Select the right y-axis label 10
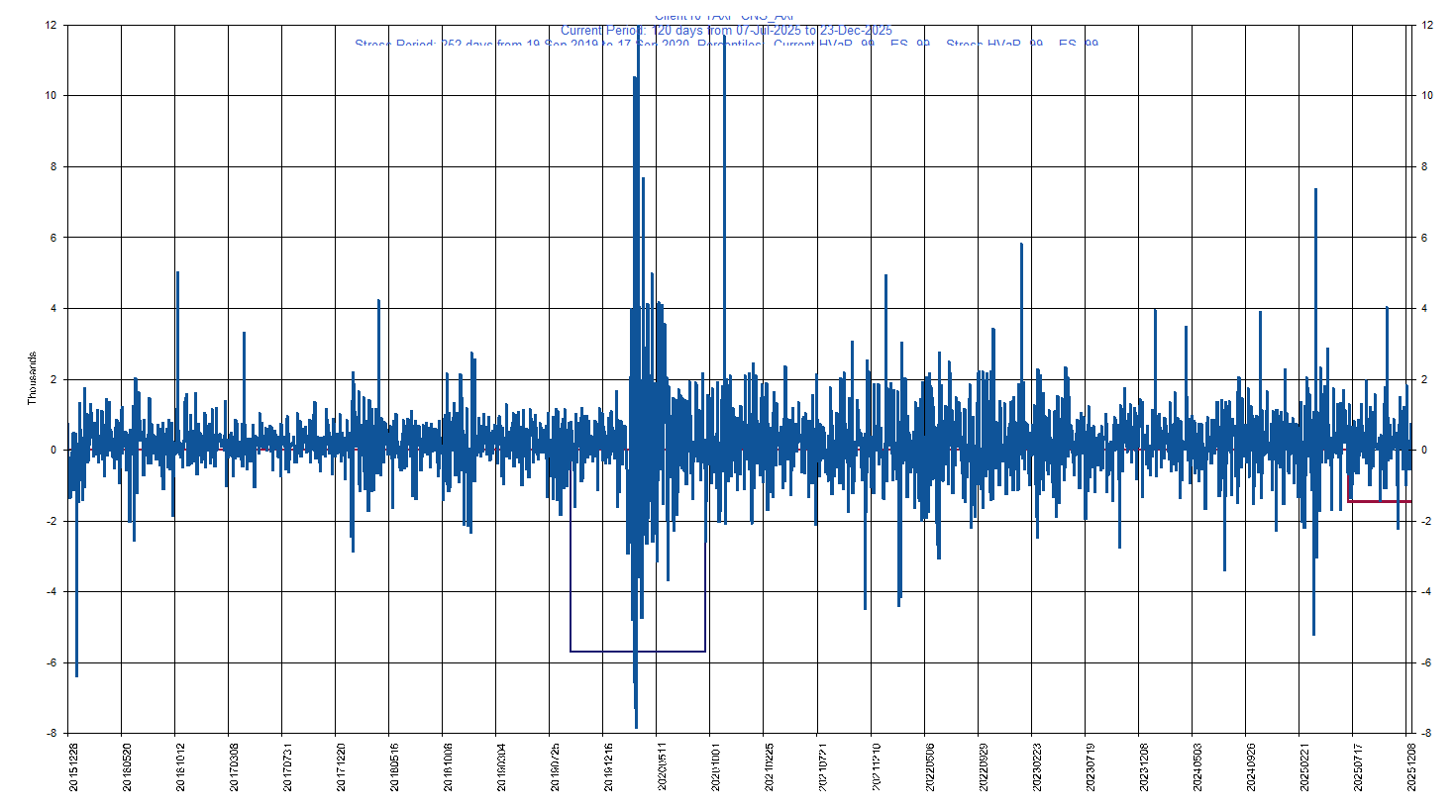The height and width of the screenshot is (812, 1456). point(1427,96)
